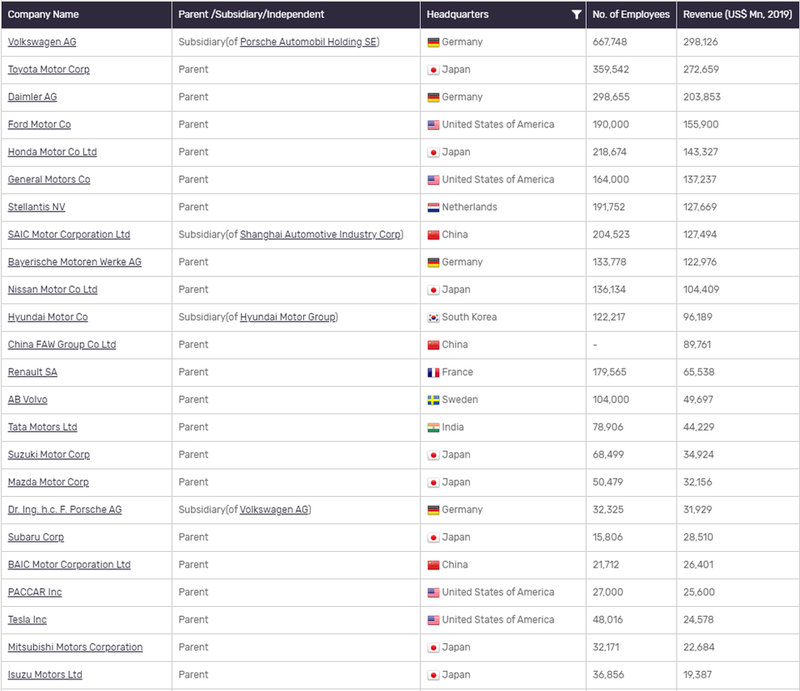Follow Shanghai Automotive Industry Corp parent link
800x691 pixels.
pyautogui.click(x=320, y=235)
